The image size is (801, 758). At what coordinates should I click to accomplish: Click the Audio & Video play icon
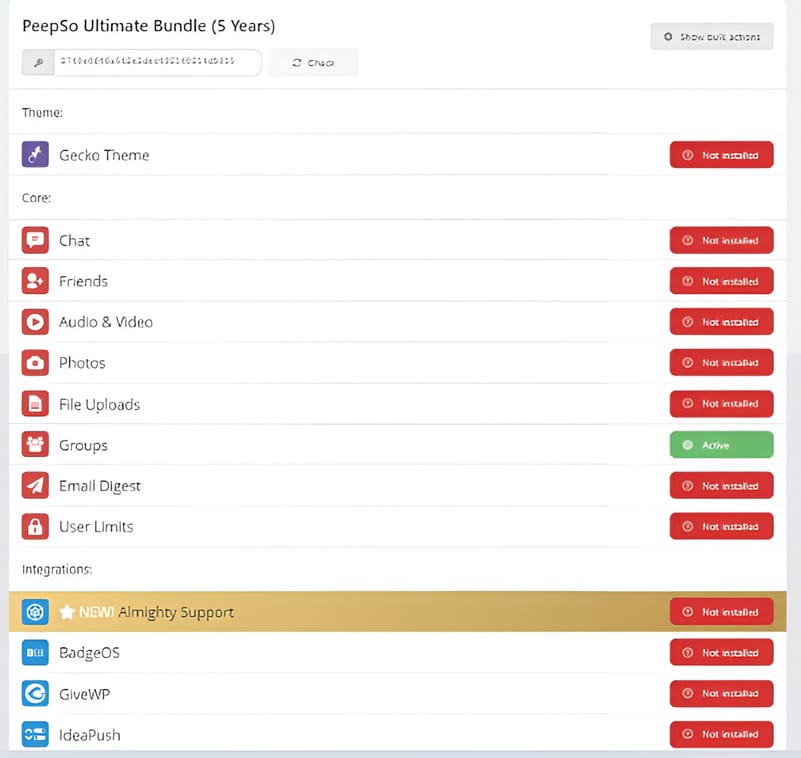[x=35, y=322]
